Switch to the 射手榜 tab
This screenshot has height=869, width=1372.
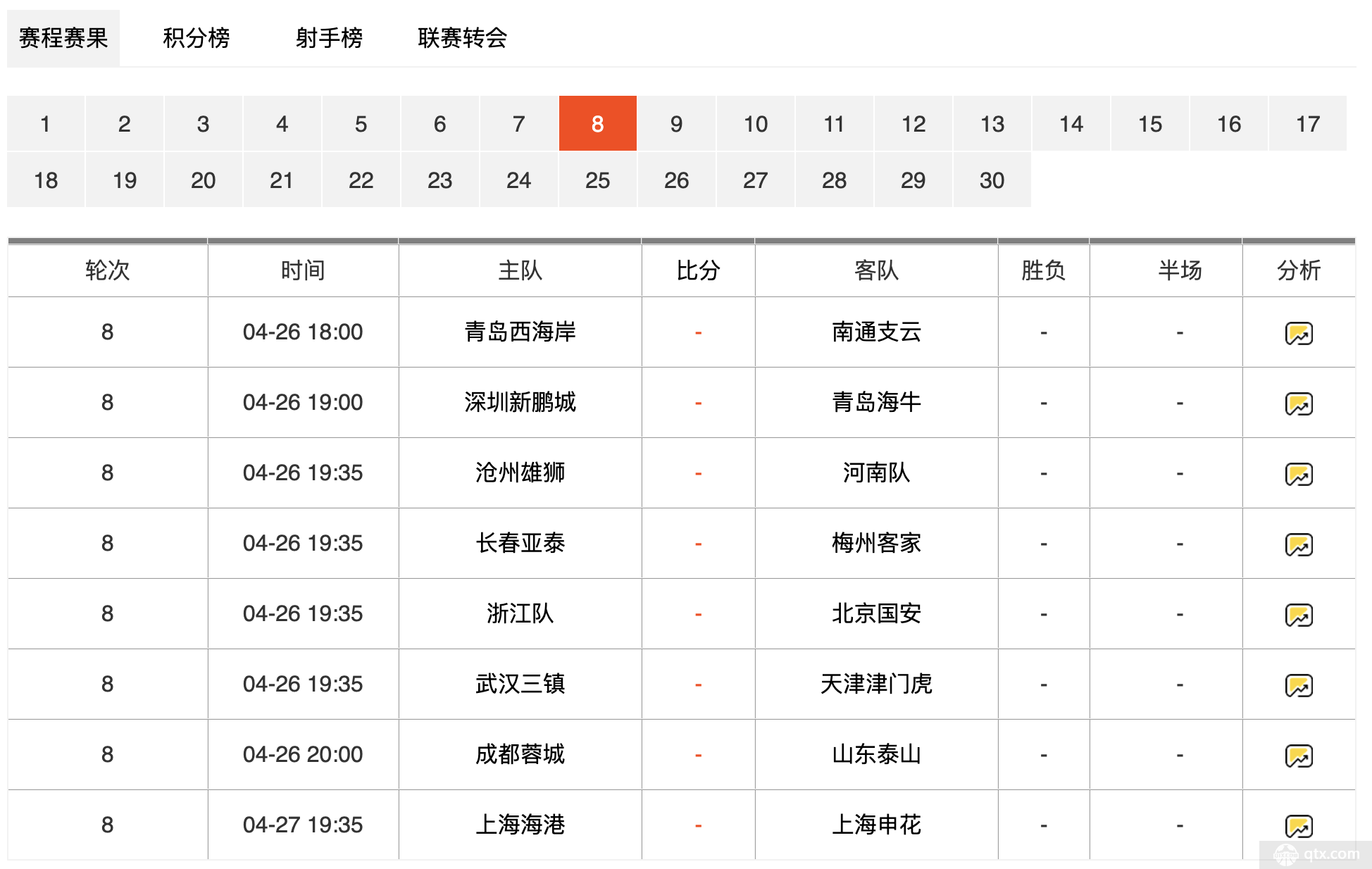(329, 38)
